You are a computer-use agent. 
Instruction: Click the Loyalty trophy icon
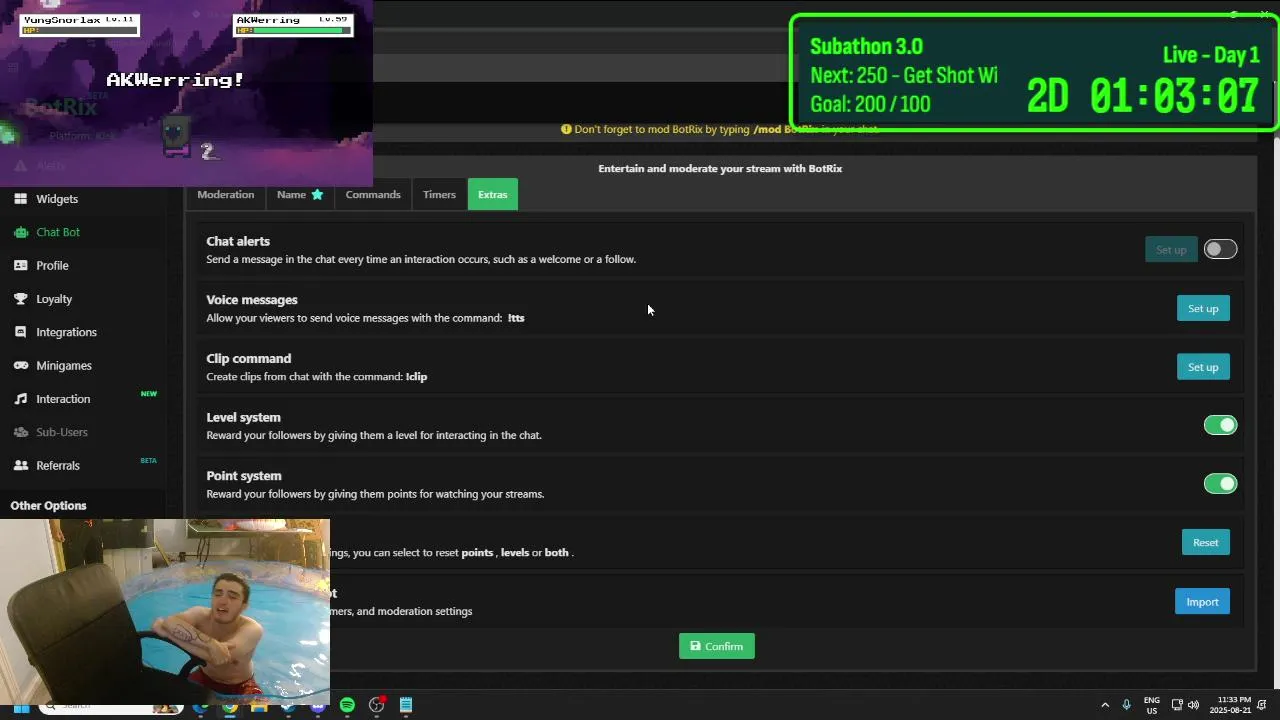point(20,299)
